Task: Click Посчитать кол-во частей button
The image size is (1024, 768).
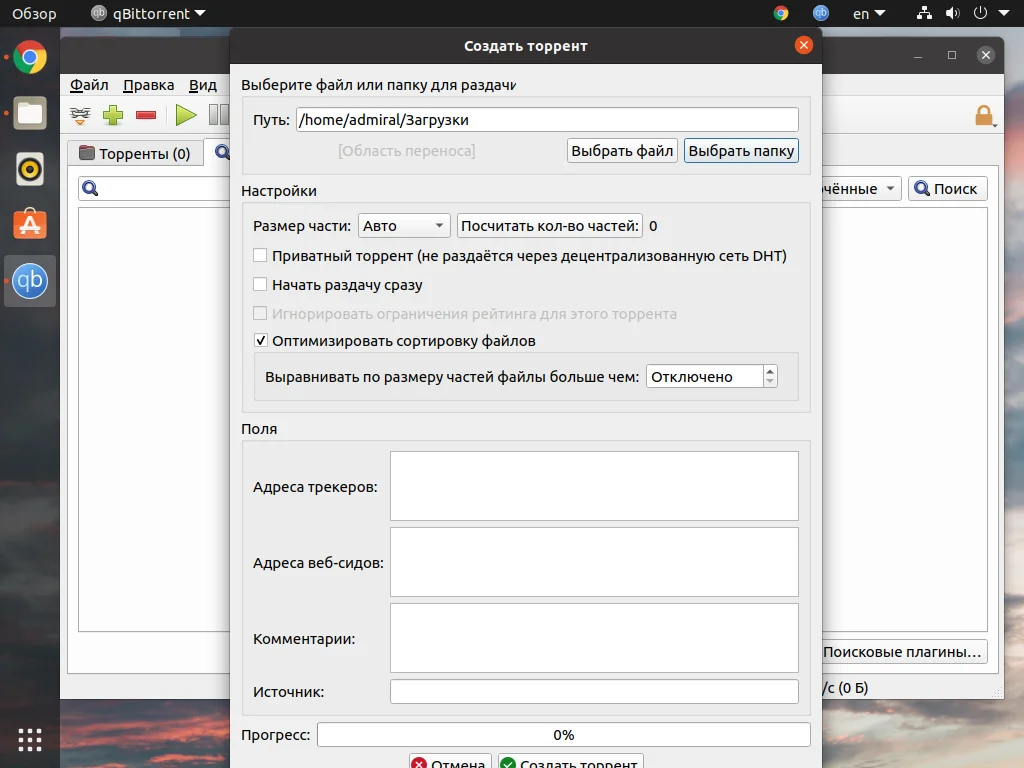Action: point(549,226)
